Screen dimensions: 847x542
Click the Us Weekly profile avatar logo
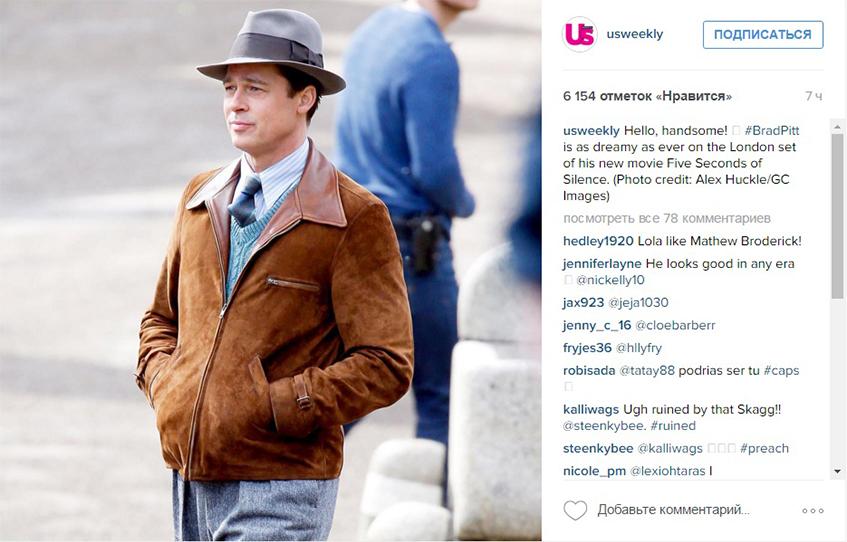click(580, 34)
